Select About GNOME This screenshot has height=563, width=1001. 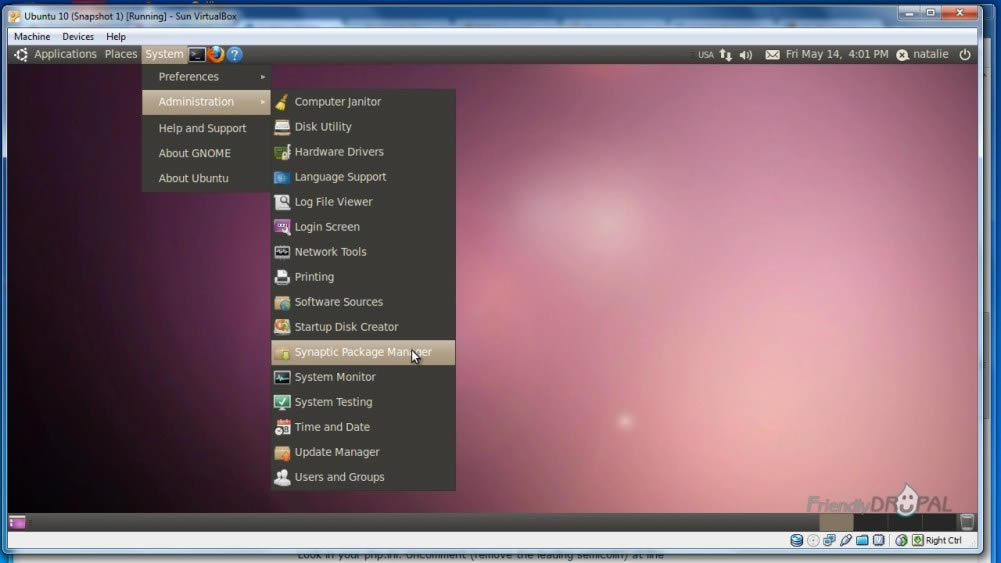[206, 153]
